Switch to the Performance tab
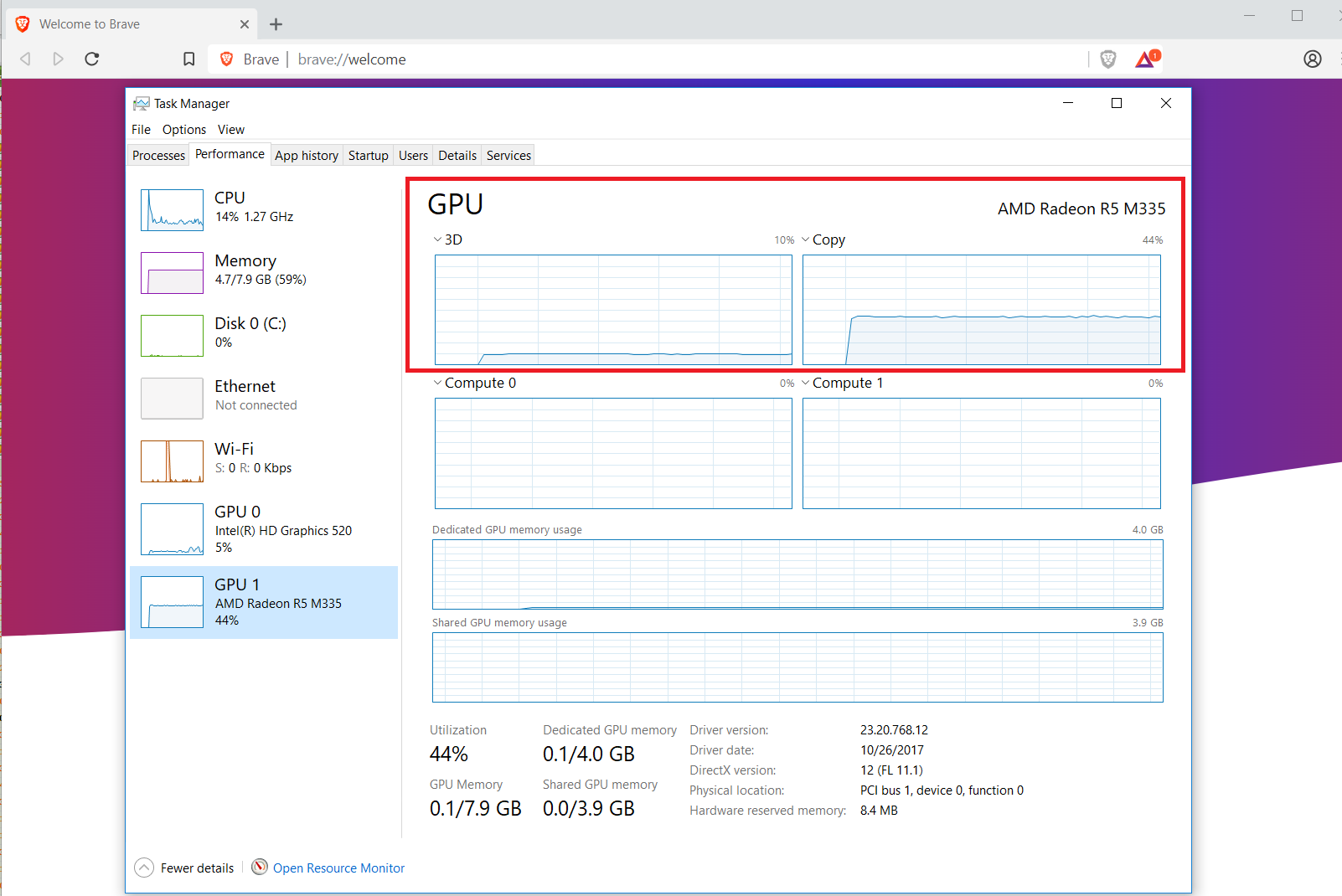The image size is (1342, 896). 230,154
